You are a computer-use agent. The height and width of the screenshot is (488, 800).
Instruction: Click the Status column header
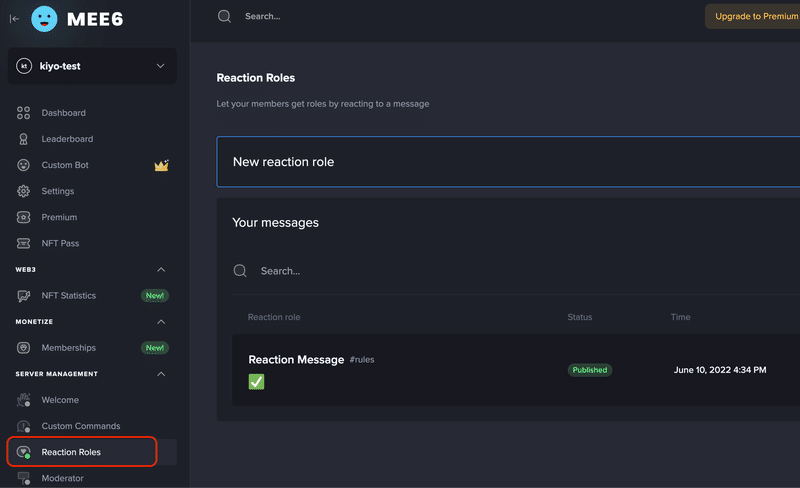tap(580, 317)
